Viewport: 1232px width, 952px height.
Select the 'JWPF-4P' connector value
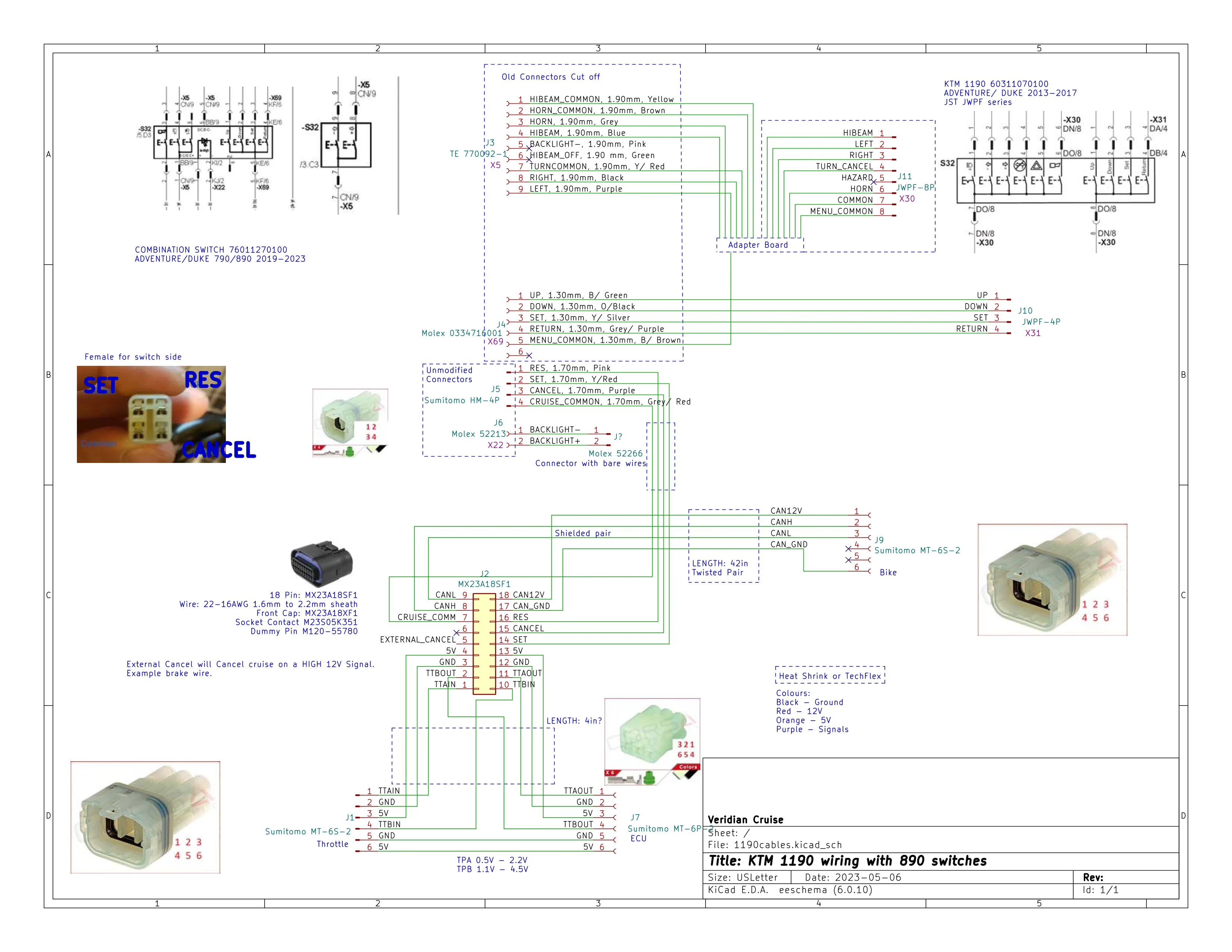pos(1041,322)
